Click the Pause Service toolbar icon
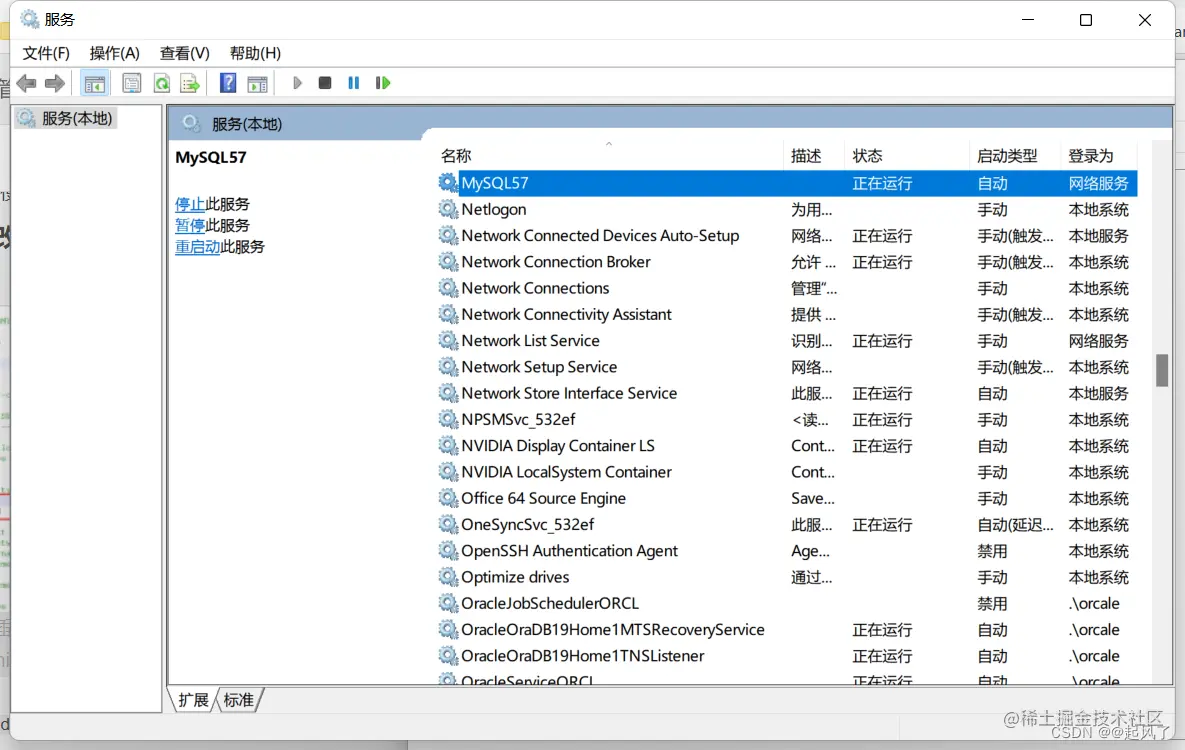 coord(353,83)
